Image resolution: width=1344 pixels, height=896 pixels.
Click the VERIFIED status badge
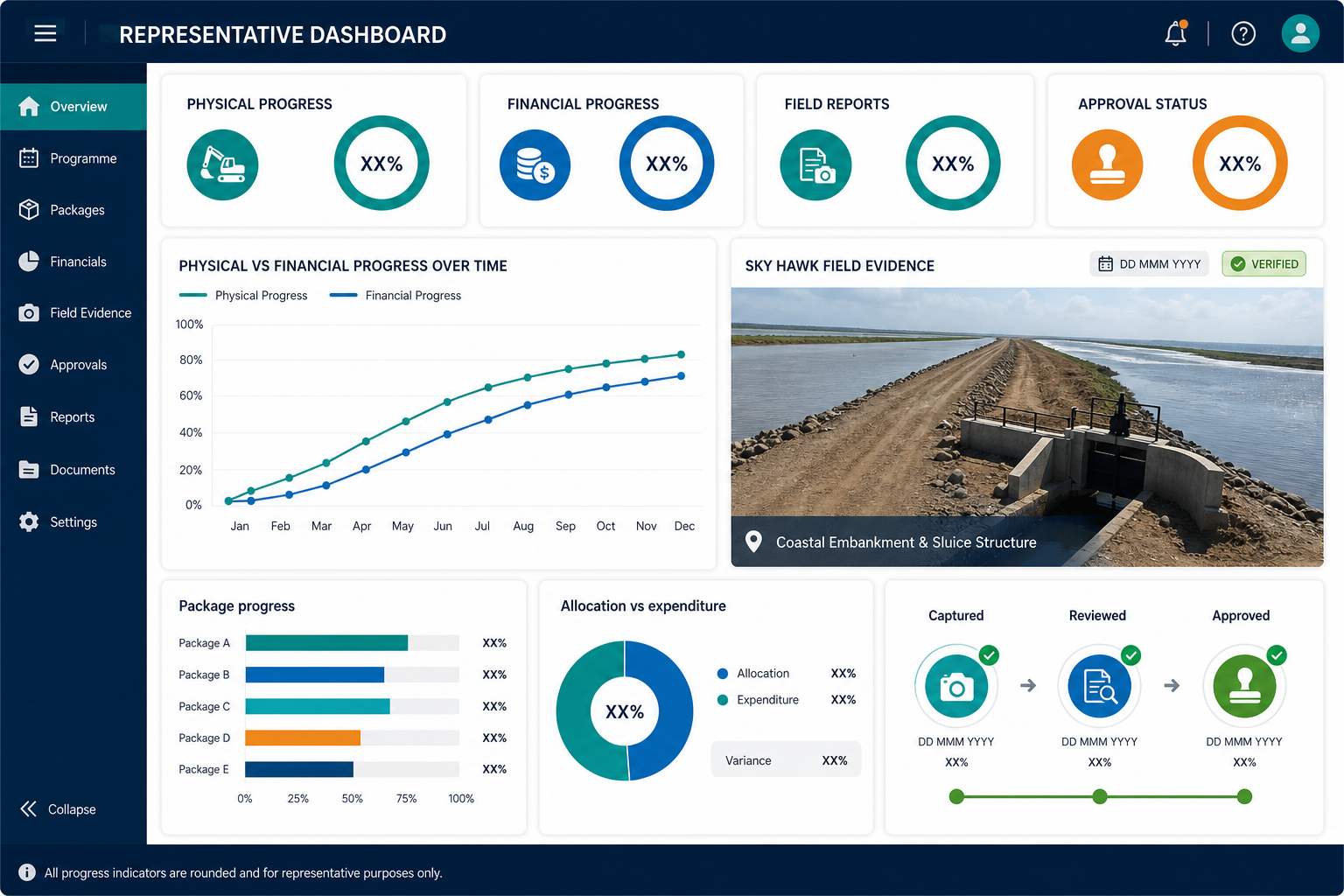pyautogui.click(x=1264, y=263)
